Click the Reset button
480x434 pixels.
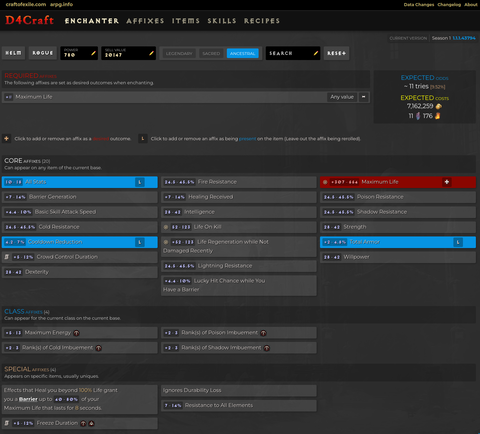pyautogui.click(x=336, y=53)
